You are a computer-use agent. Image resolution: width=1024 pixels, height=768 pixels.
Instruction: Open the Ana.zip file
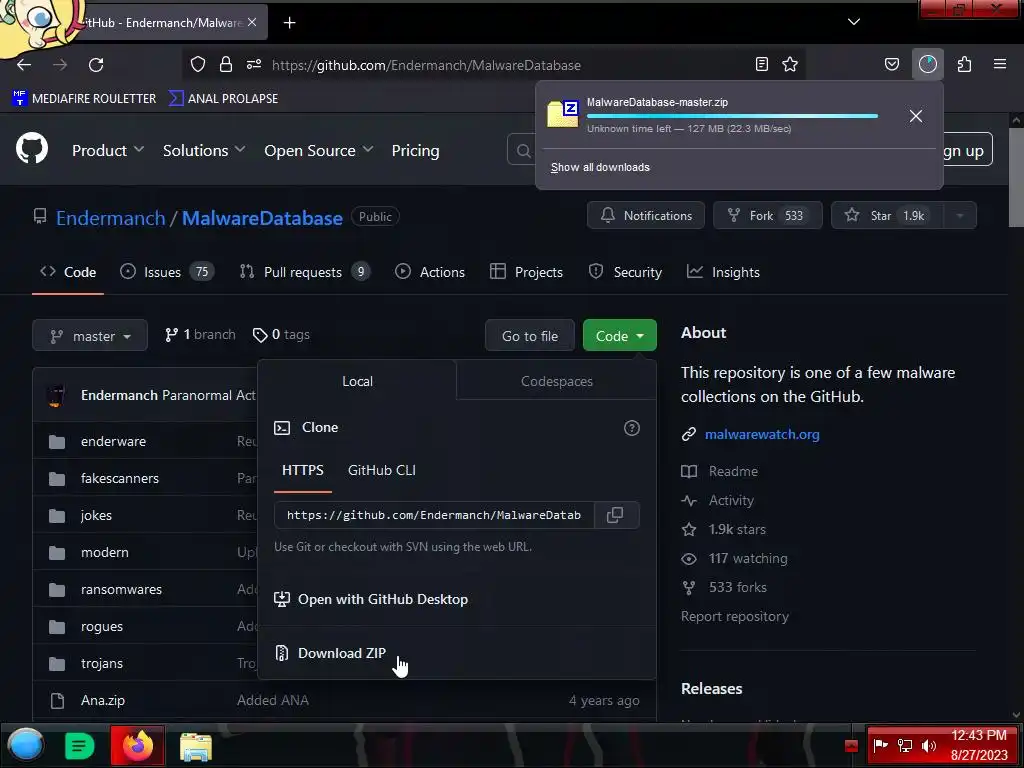click(x=103, y=700)
